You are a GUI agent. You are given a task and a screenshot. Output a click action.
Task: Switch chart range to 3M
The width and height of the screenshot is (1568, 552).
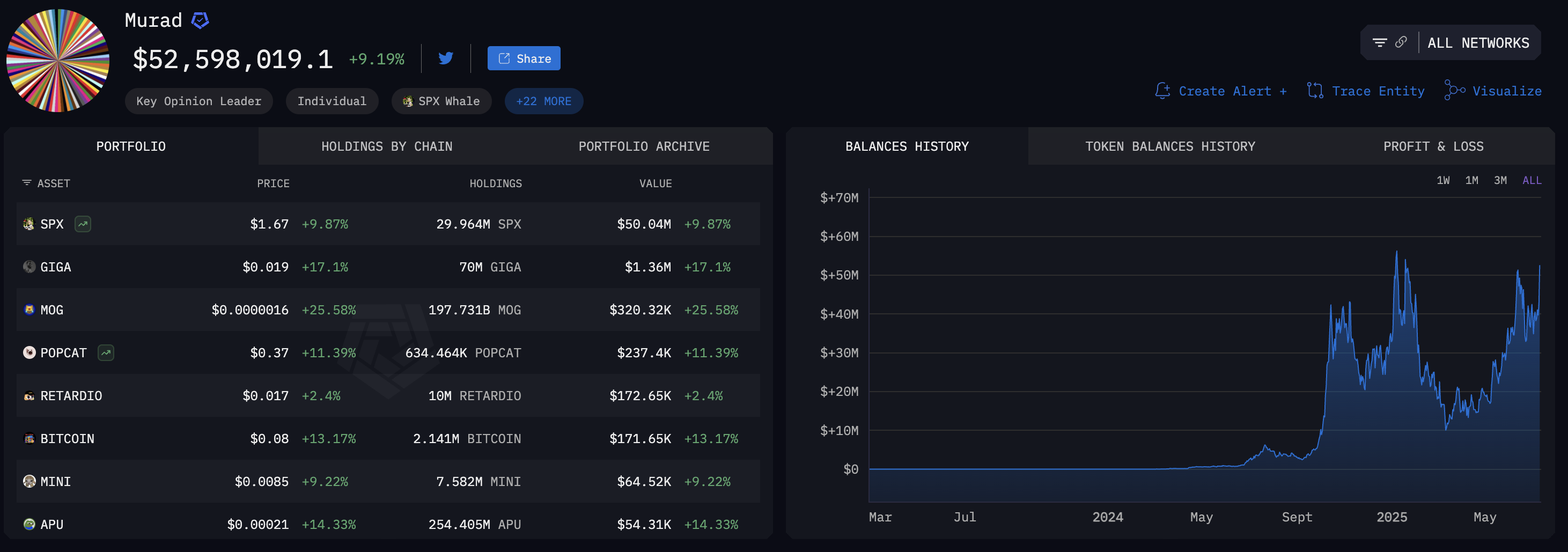[1500, 180]
